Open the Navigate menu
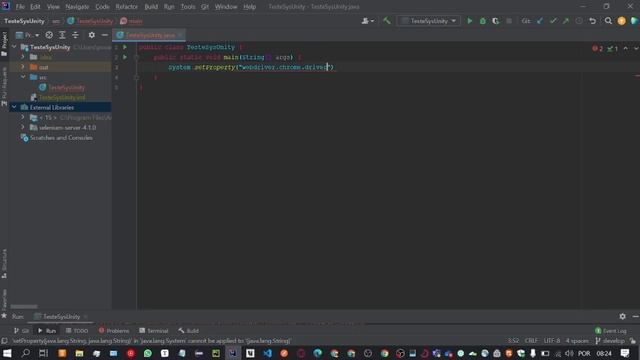This screenshot has height=360, width=640. click(77, 7)
